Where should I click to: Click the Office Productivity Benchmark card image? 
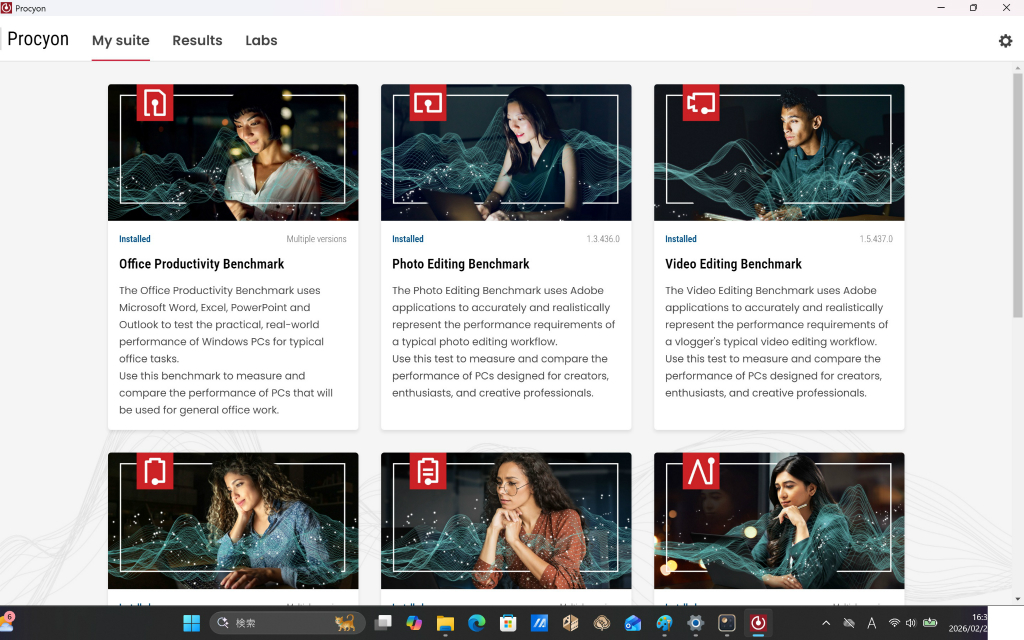pos(233,152)
